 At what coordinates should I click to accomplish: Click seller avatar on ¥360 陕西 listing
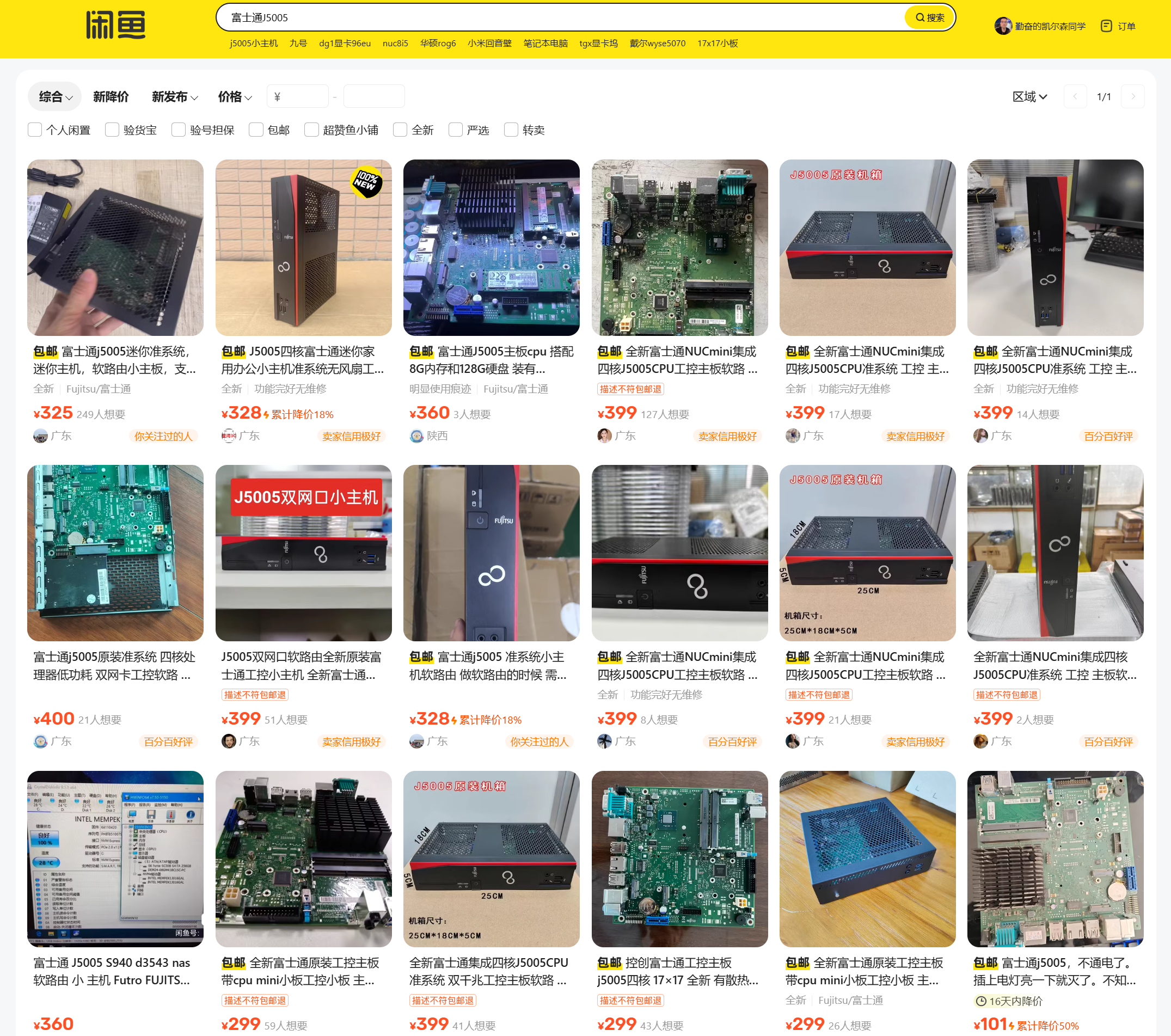coord(416,436)
